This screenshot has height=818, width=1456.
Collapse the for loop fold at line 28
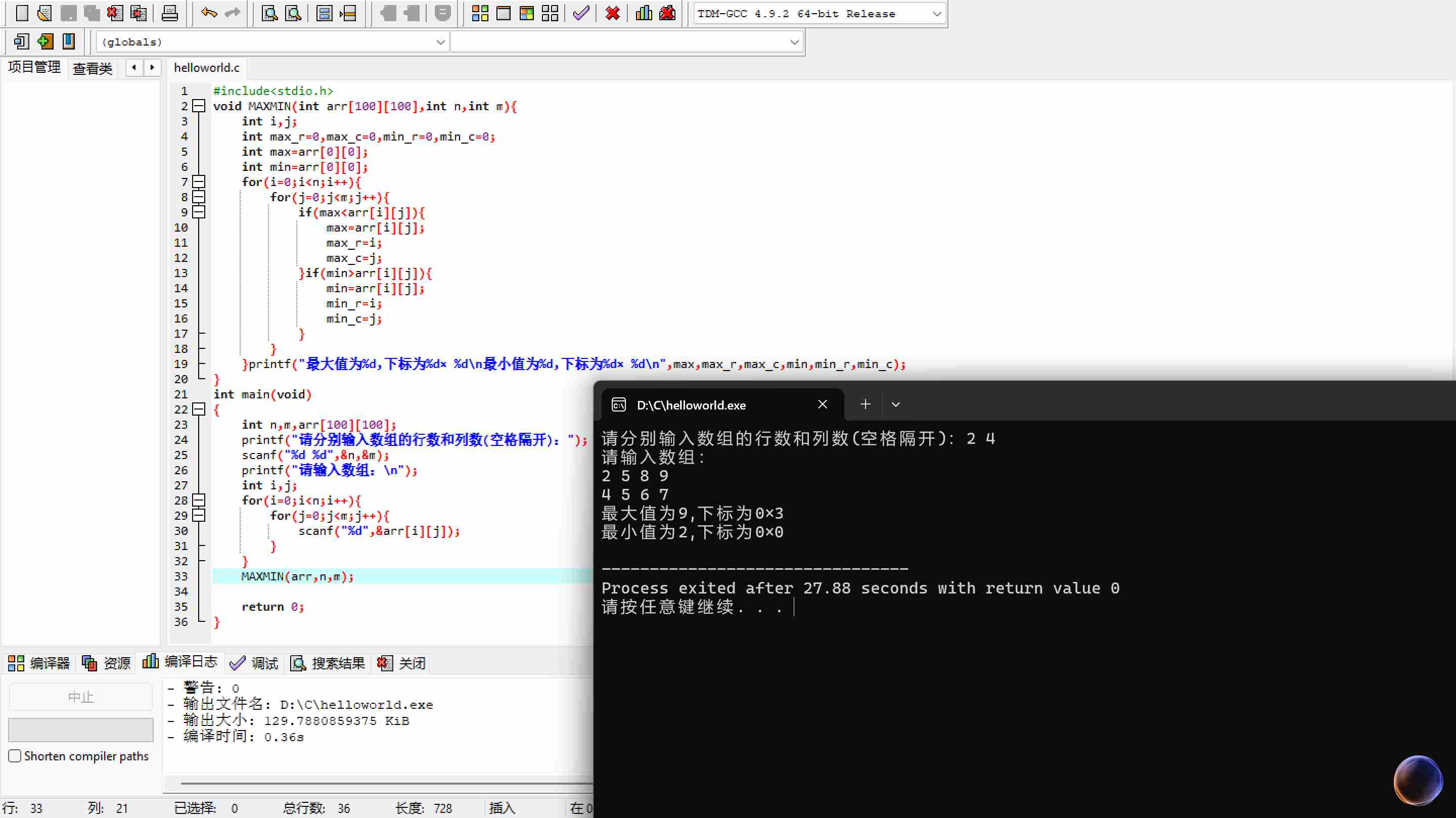point(198,501)
